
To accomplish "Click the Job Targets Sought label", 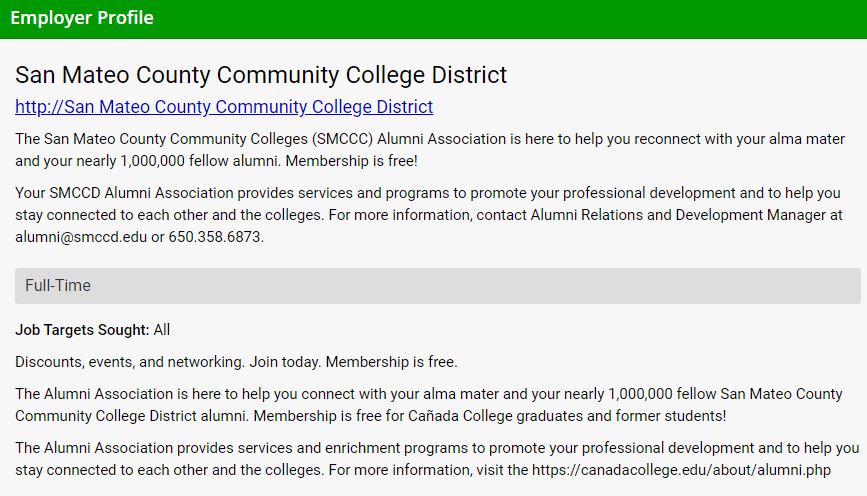I will [x=82, y=330].
